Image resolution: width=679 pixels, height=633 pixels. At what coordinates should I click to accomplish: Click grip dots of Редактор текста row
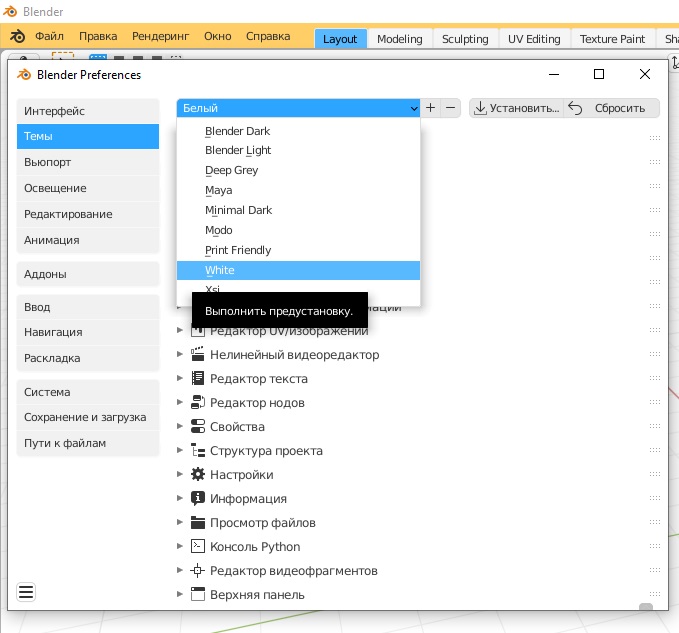point(655,378)
